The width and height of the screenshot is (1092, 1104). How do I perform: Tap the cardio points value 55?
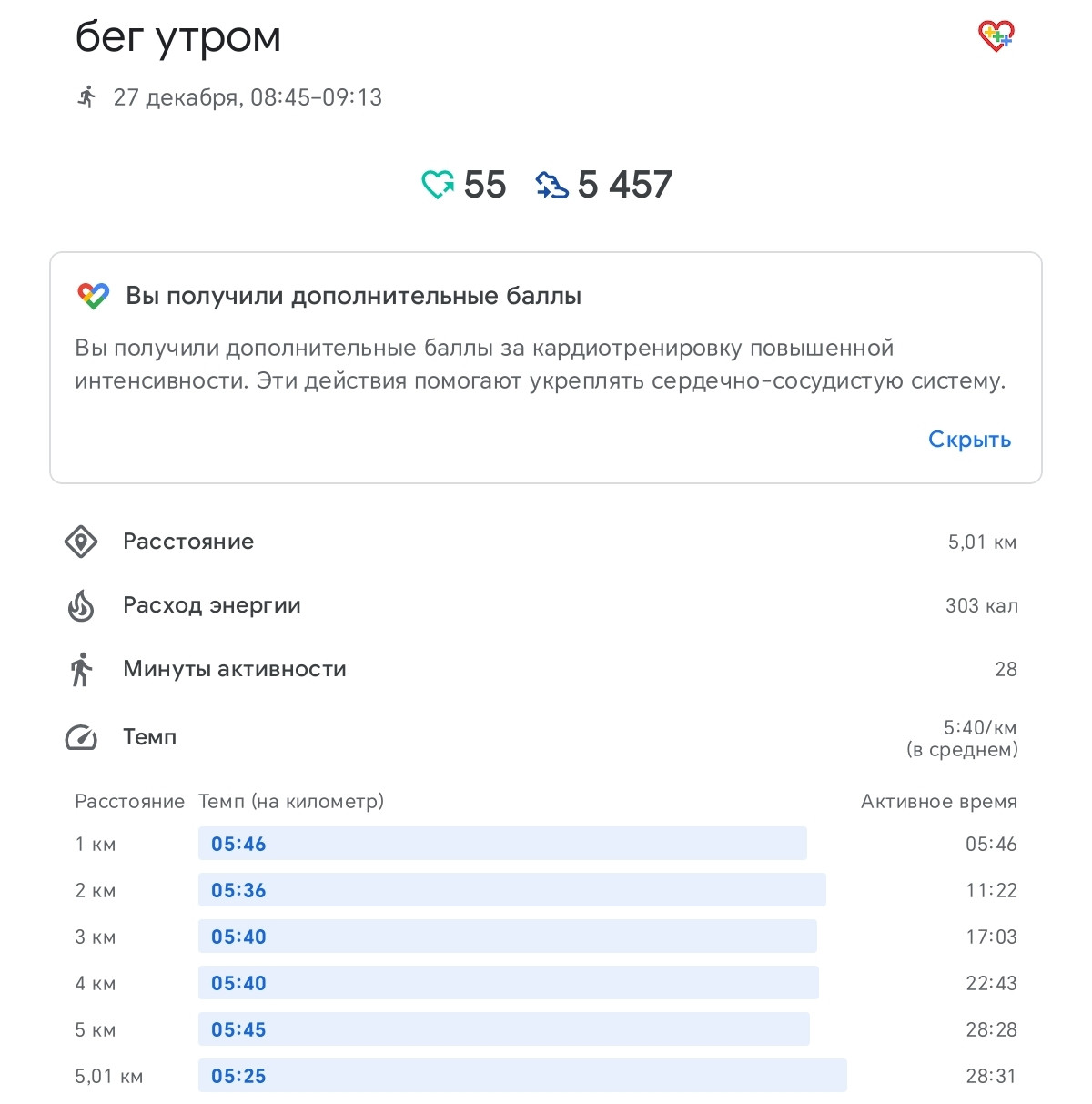(x=484, y=185)
